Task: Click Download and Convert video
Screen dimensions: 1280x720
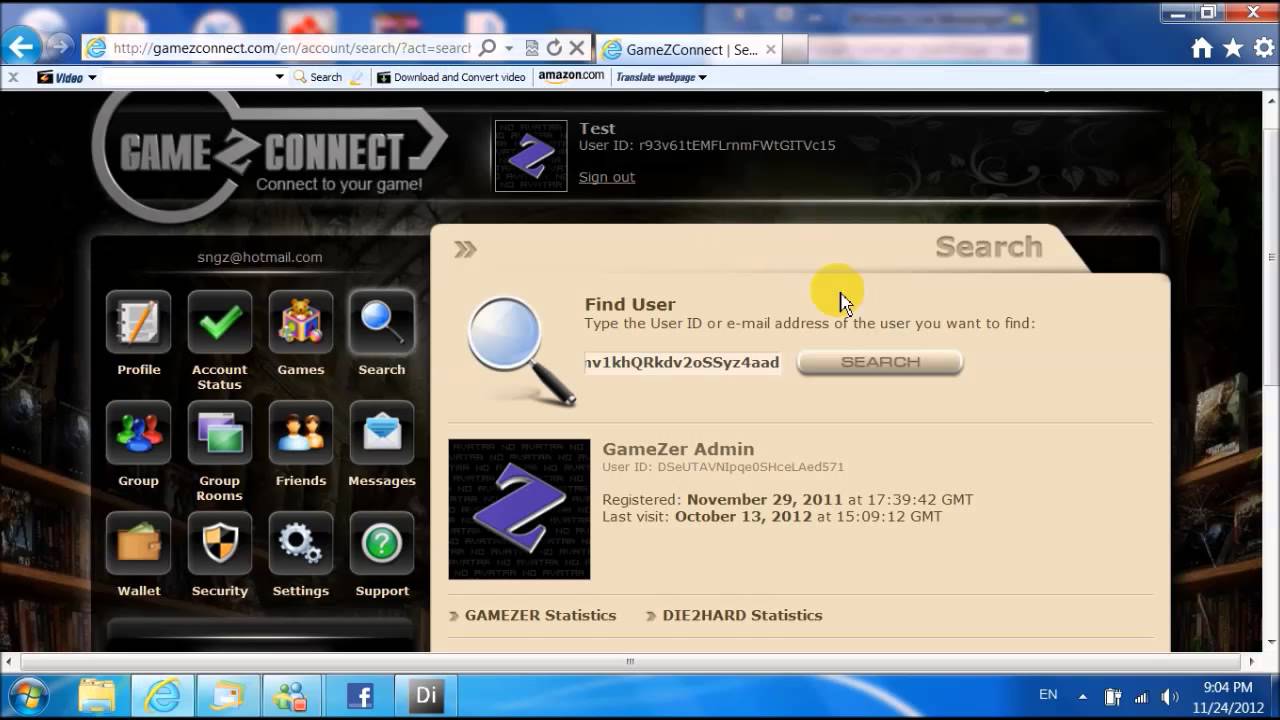Action: click(x=451, y=77)
